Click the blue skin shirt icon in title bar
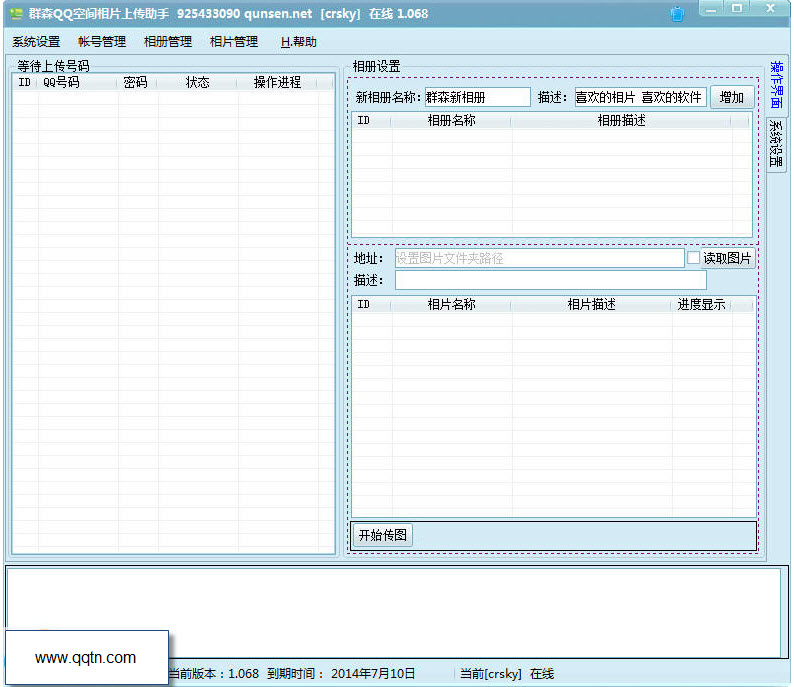The width and height of the screenshot is (794, 687). [x=677, y=14]
